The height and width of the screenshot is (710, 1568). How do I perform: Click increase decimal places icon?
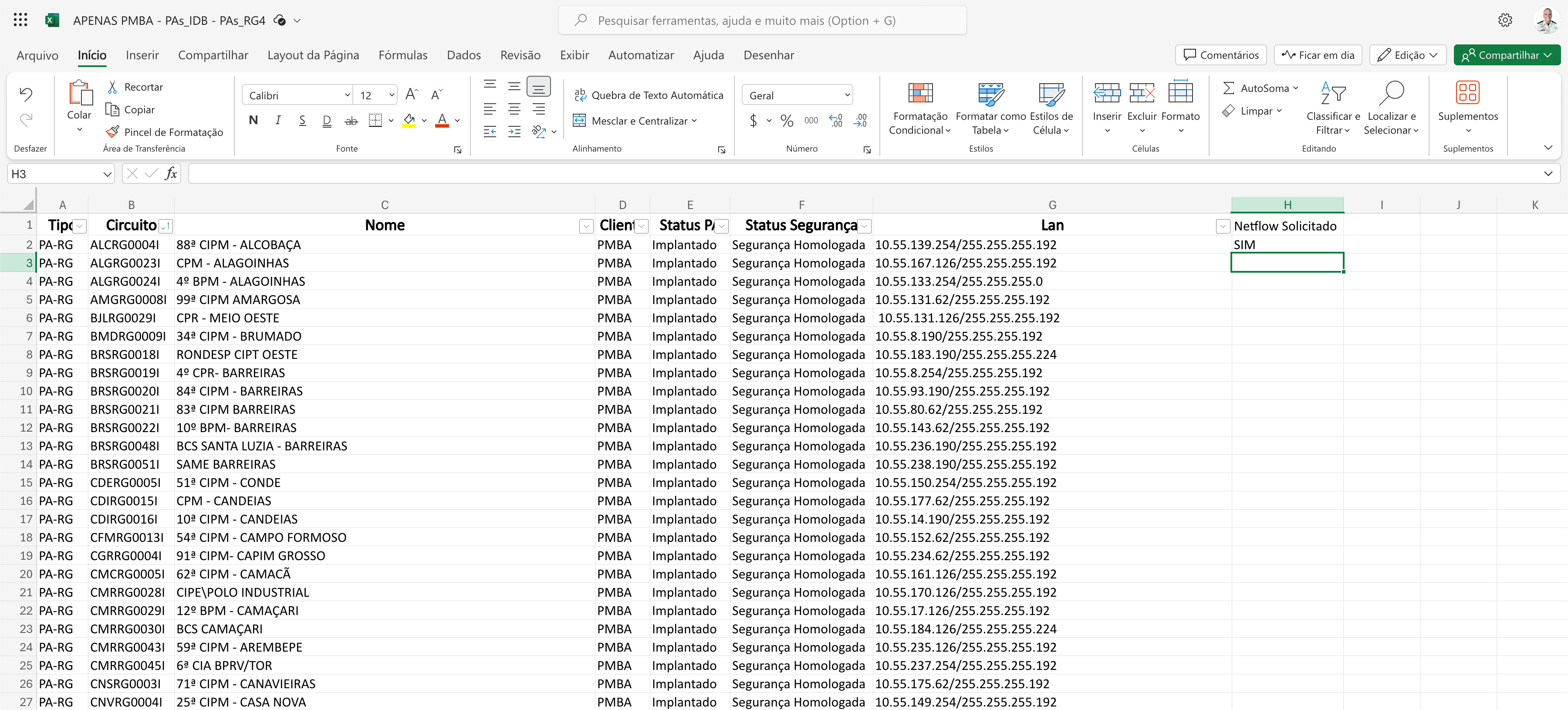point(836,121)
